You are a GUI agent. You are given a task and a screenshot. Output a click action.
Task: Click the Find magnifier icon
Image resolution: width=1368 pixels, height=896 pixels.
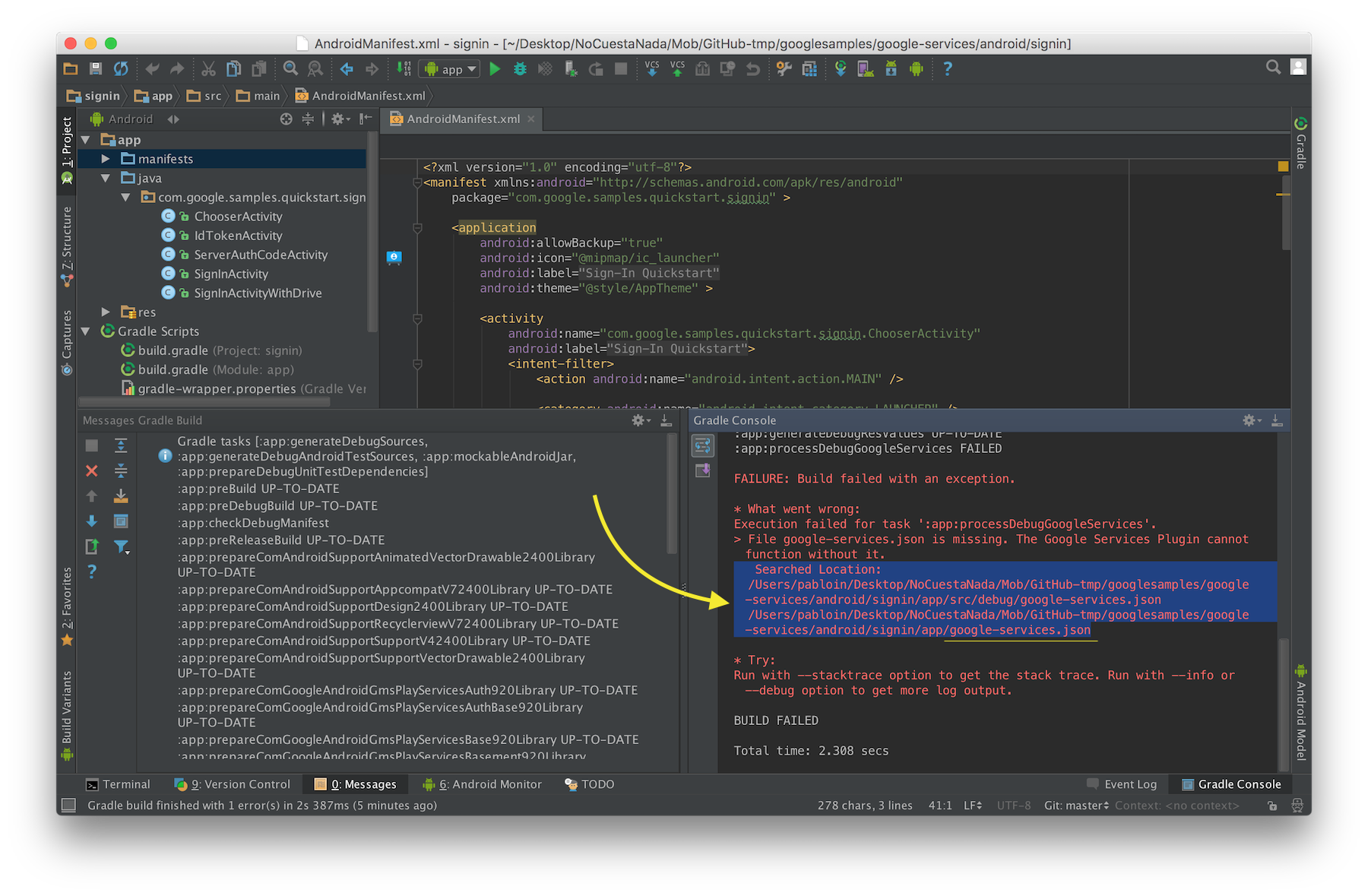(290, 69)
